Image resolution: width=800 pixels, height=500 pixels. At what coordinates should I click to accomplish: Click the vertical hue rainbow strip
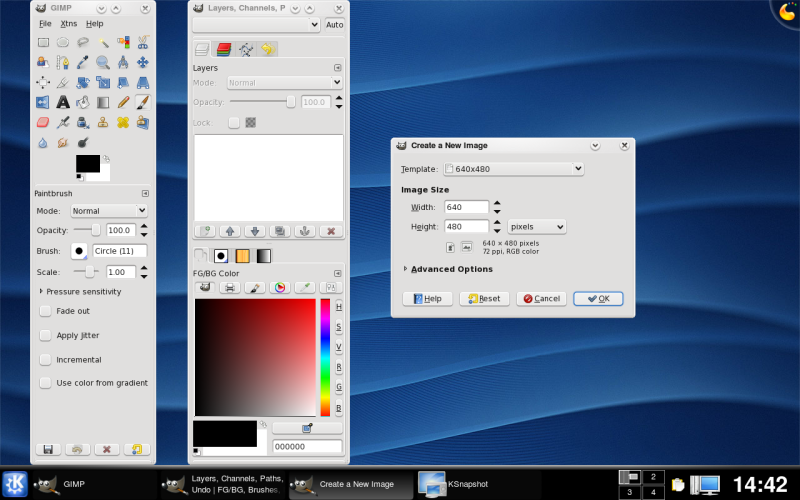(325, 358)
